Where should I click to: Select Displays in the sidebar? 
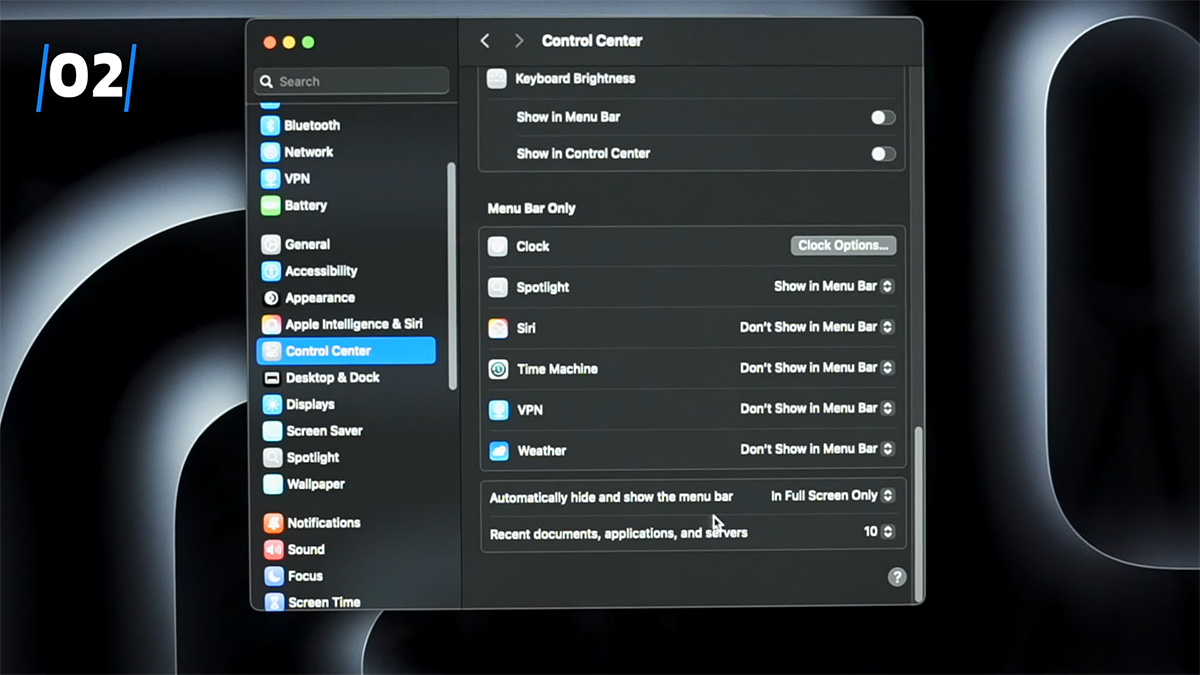310,404
